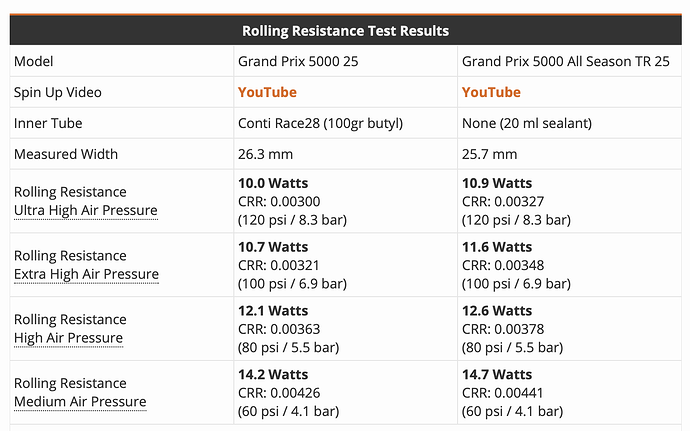
Task: Click the Medium Air Pressure label
Action: pos(80,402)
